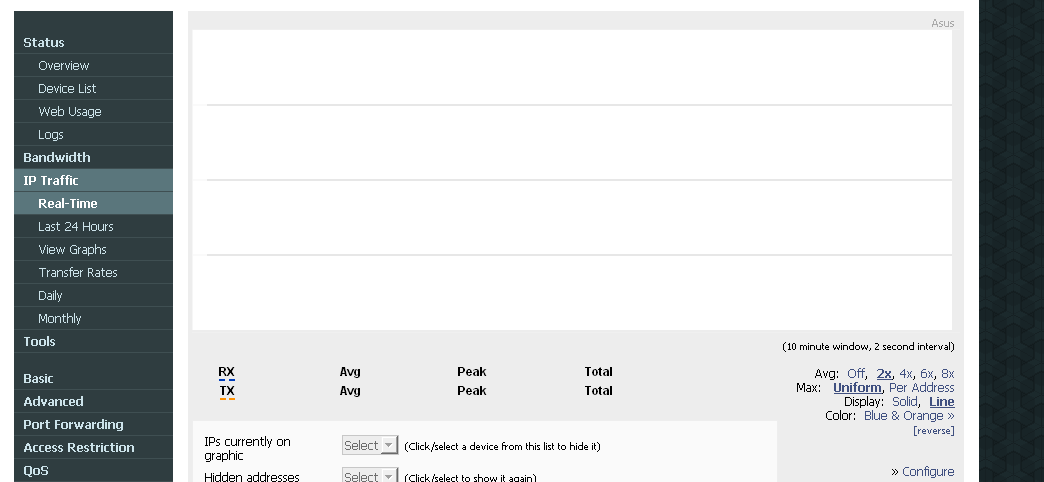This screenshot has width=1044, height=482.
Task: Open the Logs page
Action: coord(51,134)
